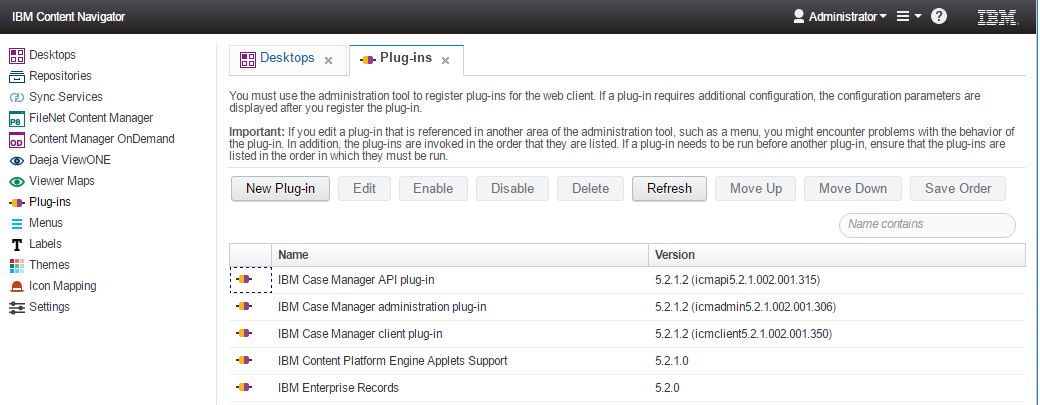Close the Desktops tab
This screenshot has height=405, width=1040.
(328, 60)
